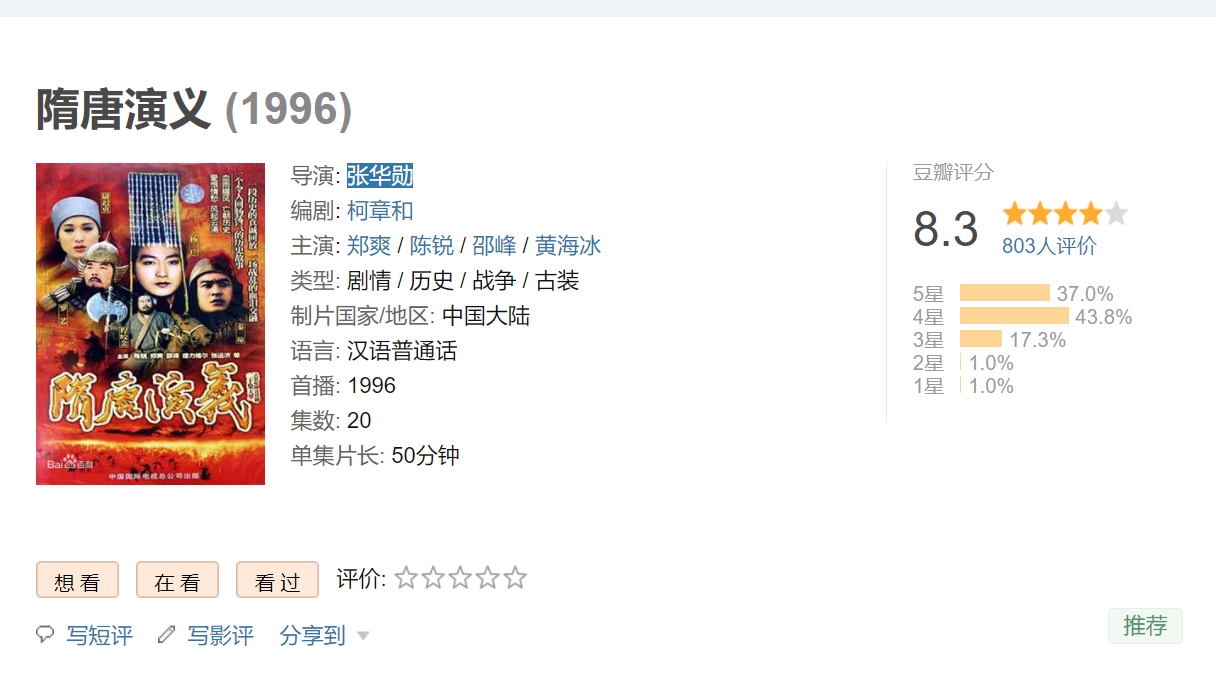This screenshot has height=677, width=1216.
Task: Click the second rating star
Action: 433,578
